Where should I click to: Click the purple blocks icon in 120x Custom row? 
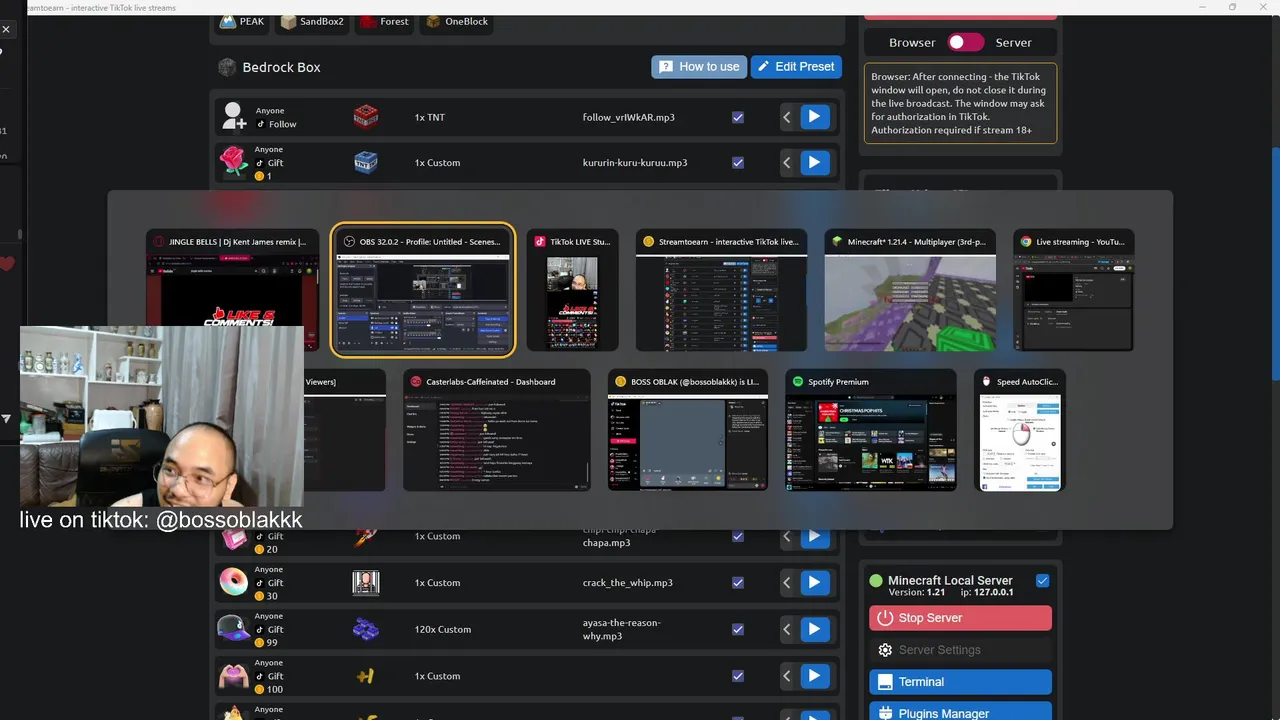click(x=366, y=629)
